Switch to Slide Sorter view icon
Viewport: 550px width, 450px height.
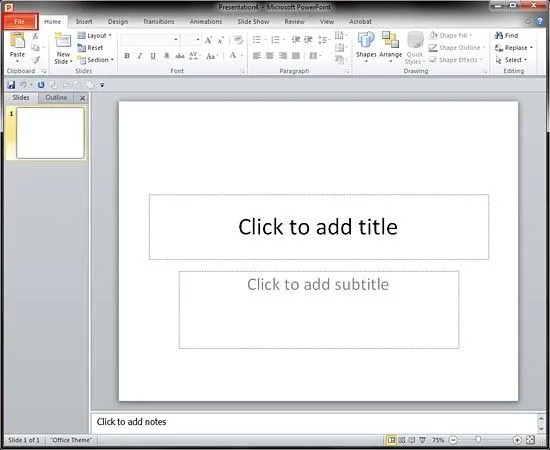coord(402,440)
